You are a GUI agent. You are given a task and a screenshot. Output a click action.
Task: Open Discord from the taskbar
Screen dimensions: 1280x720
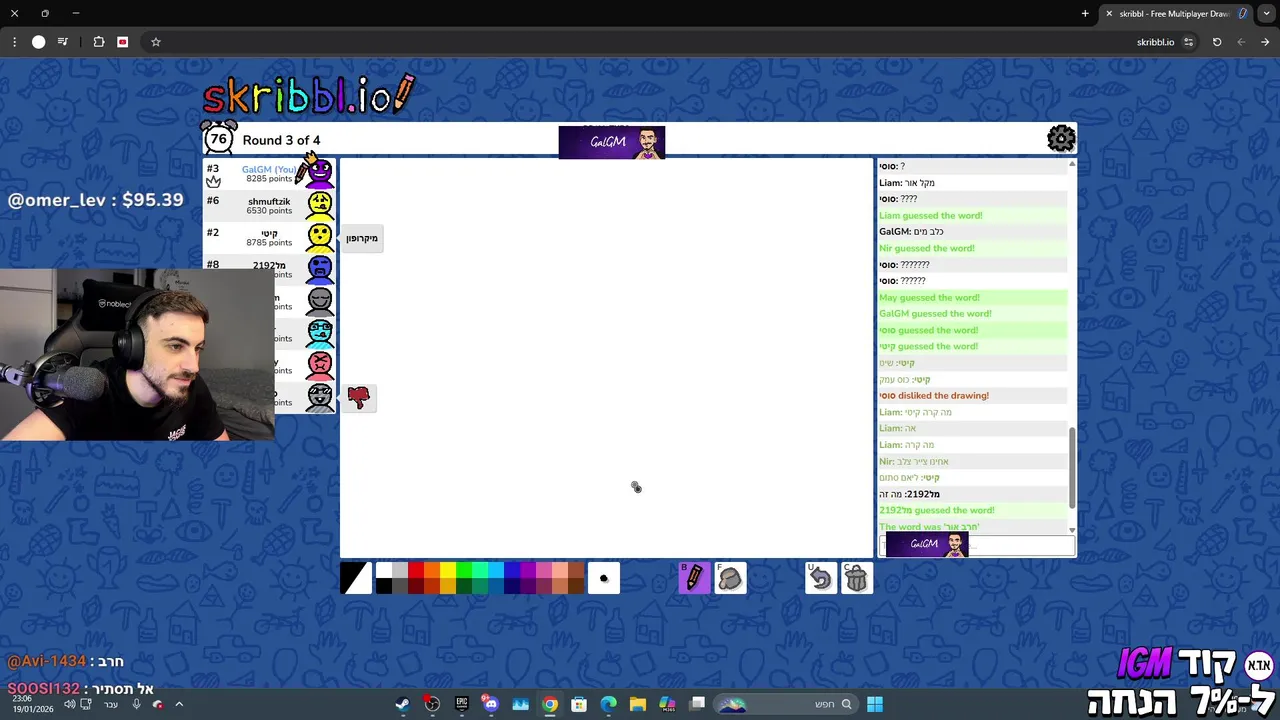pos(491,704)
